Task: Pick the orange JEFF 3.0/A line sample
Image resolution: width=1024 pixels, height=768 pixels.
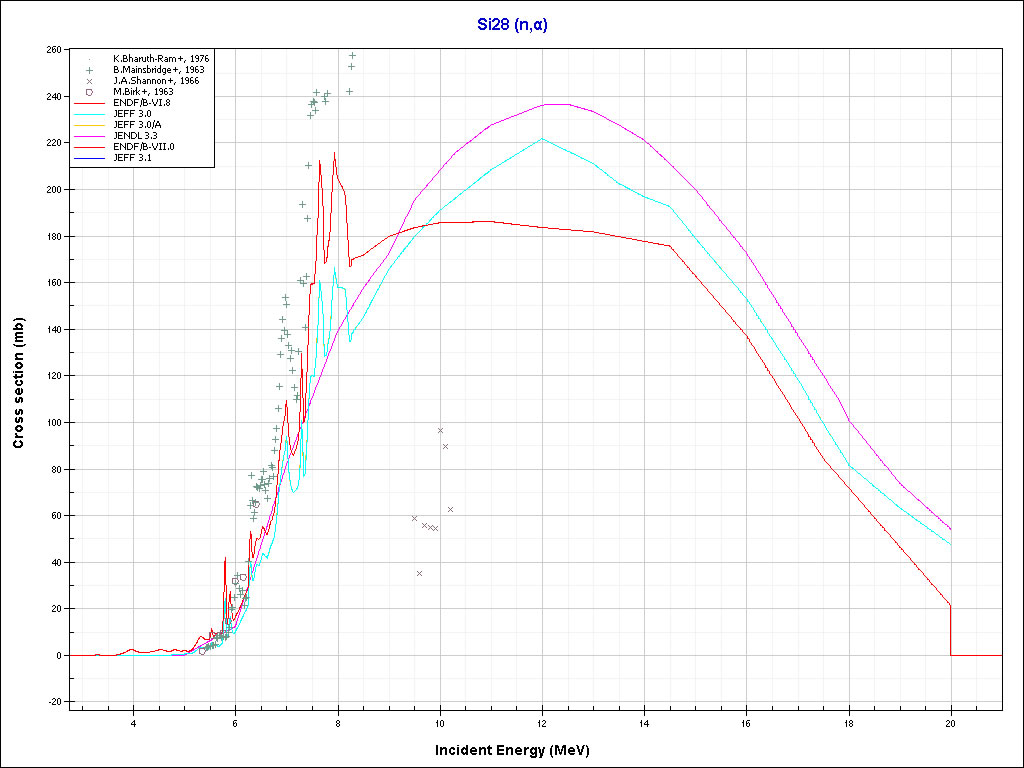Action: pos(90,124)
